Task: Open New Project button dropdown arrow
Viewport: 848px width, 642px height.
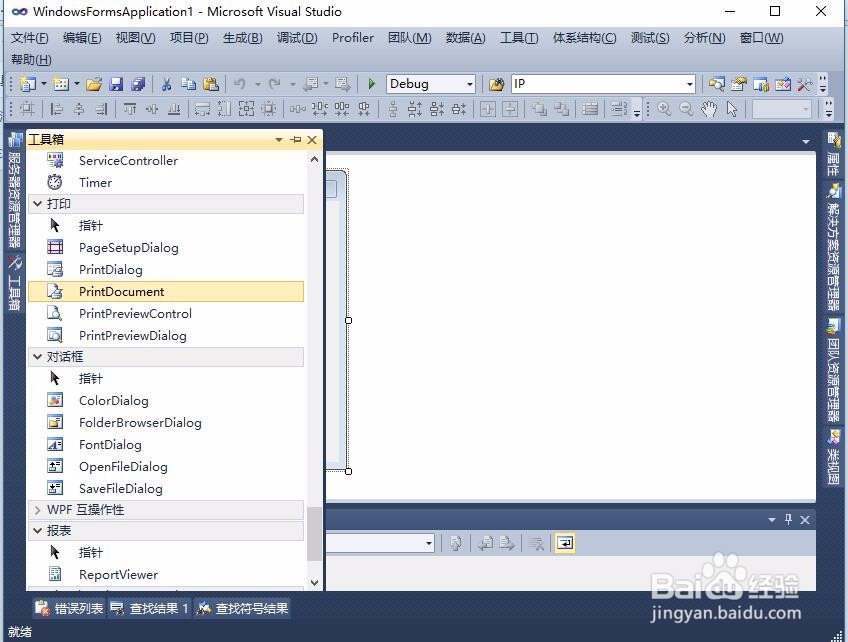Action: pyautogui.click(x=44, y=84)
